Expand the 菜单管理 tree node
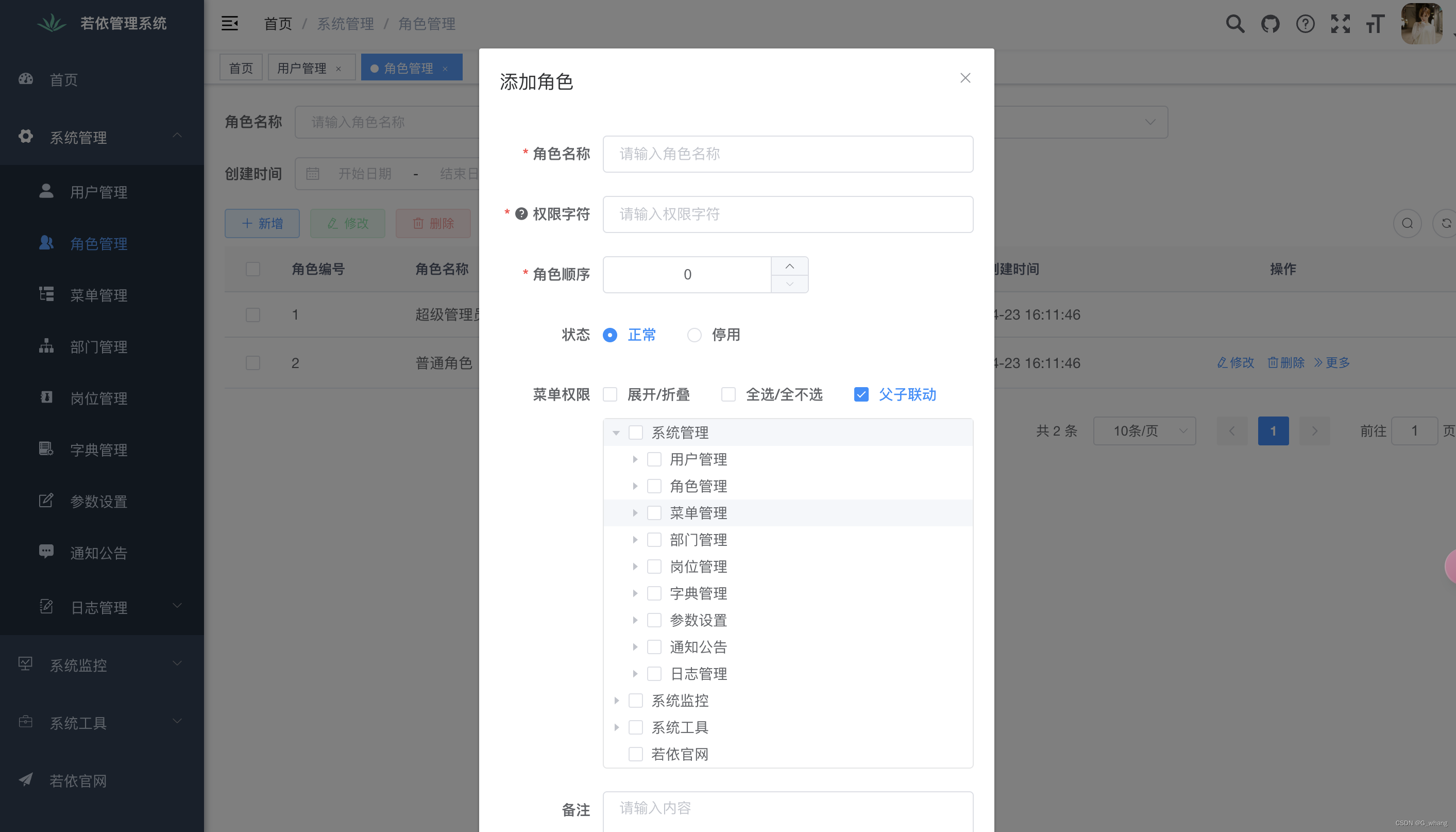Image resolution: width=1456 pixels, height=832 pixels. pos(634,513)
